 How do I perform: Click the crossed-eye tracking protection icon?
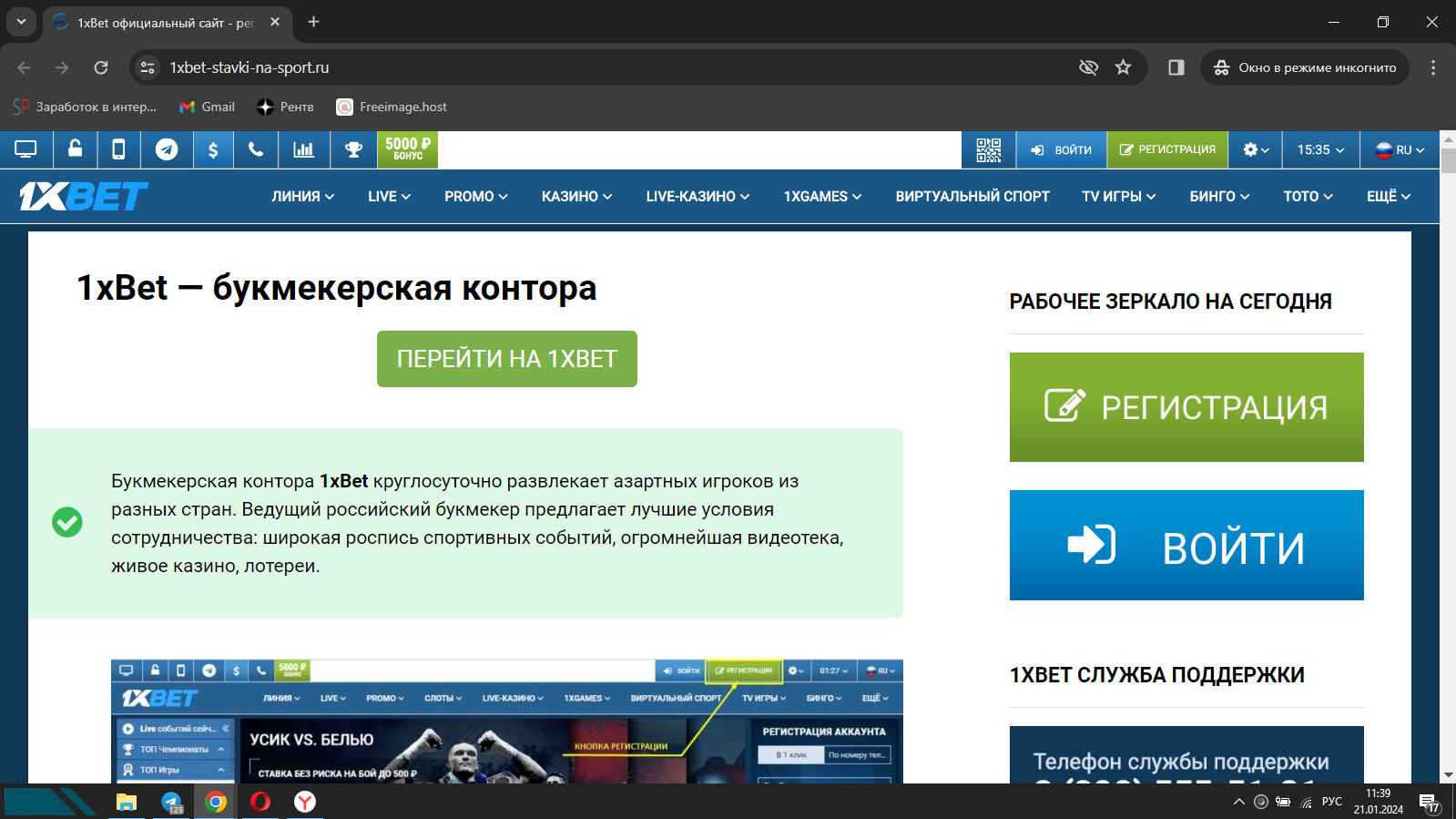click(x=1088, y=67)
